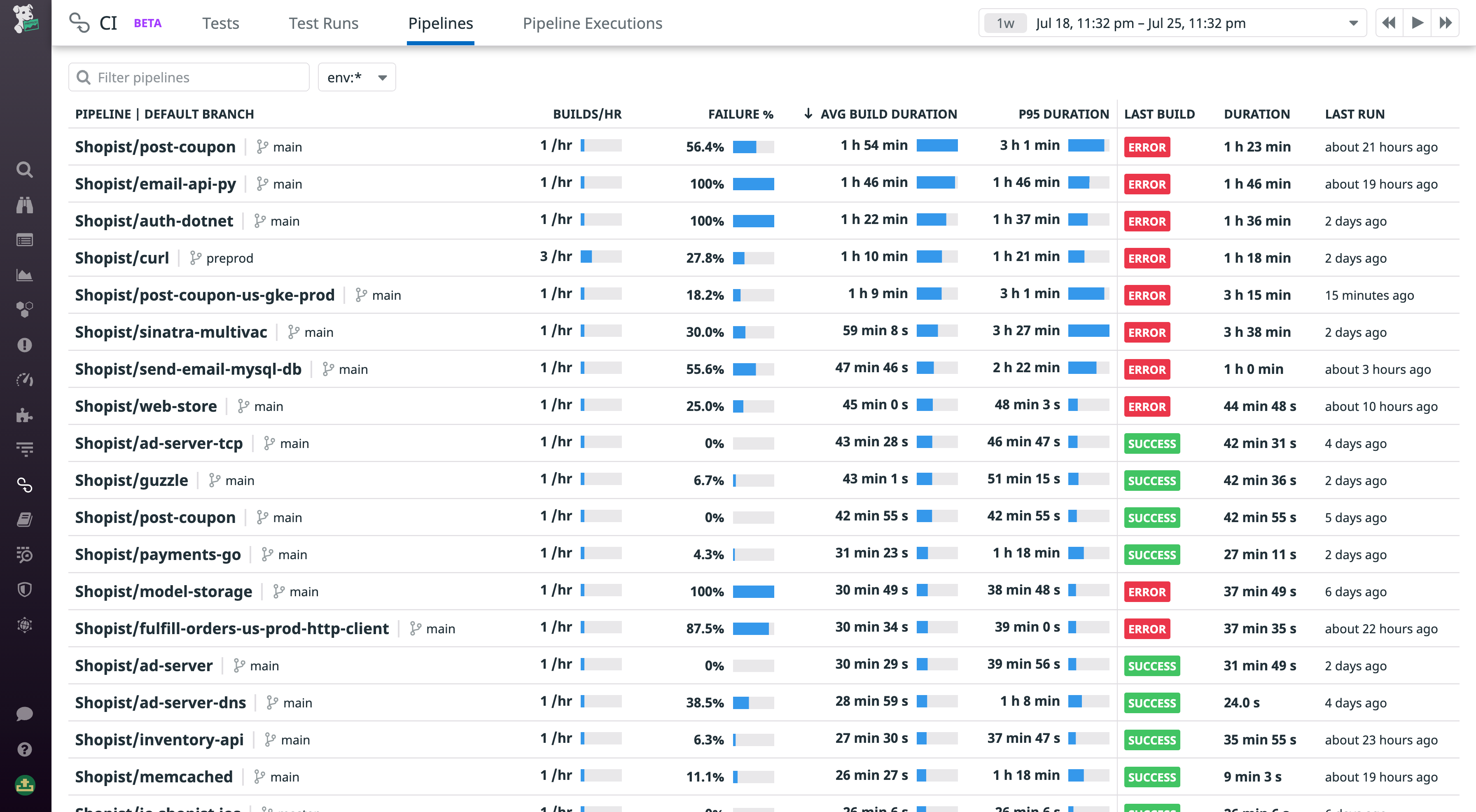
Task: Open Integrations via the puzzle piece icon
Action: pyautogui.click(x=25, y=414)
